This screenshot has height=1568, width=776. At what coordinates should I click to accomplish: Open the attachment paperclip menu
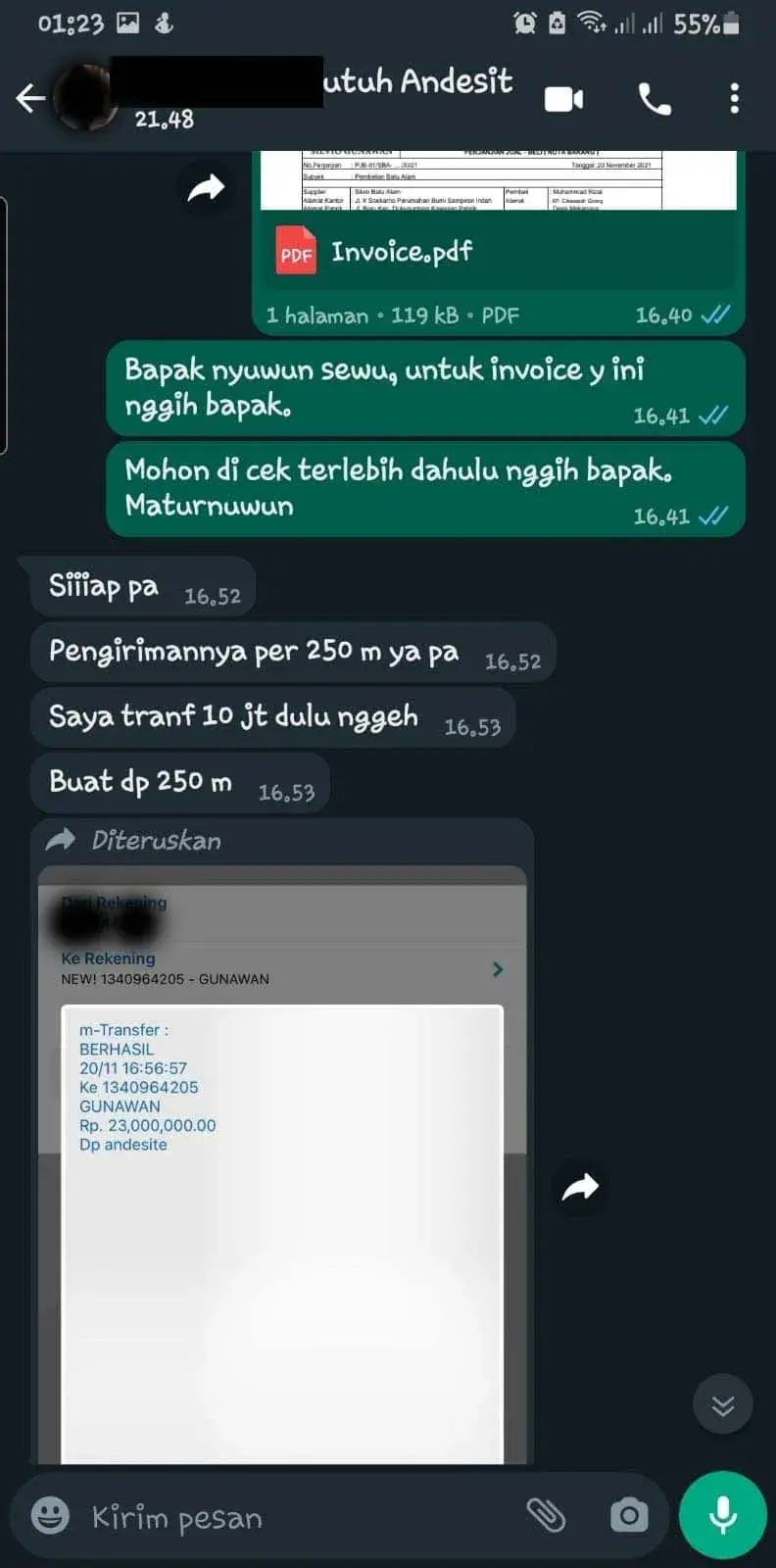coord(546,1516)
